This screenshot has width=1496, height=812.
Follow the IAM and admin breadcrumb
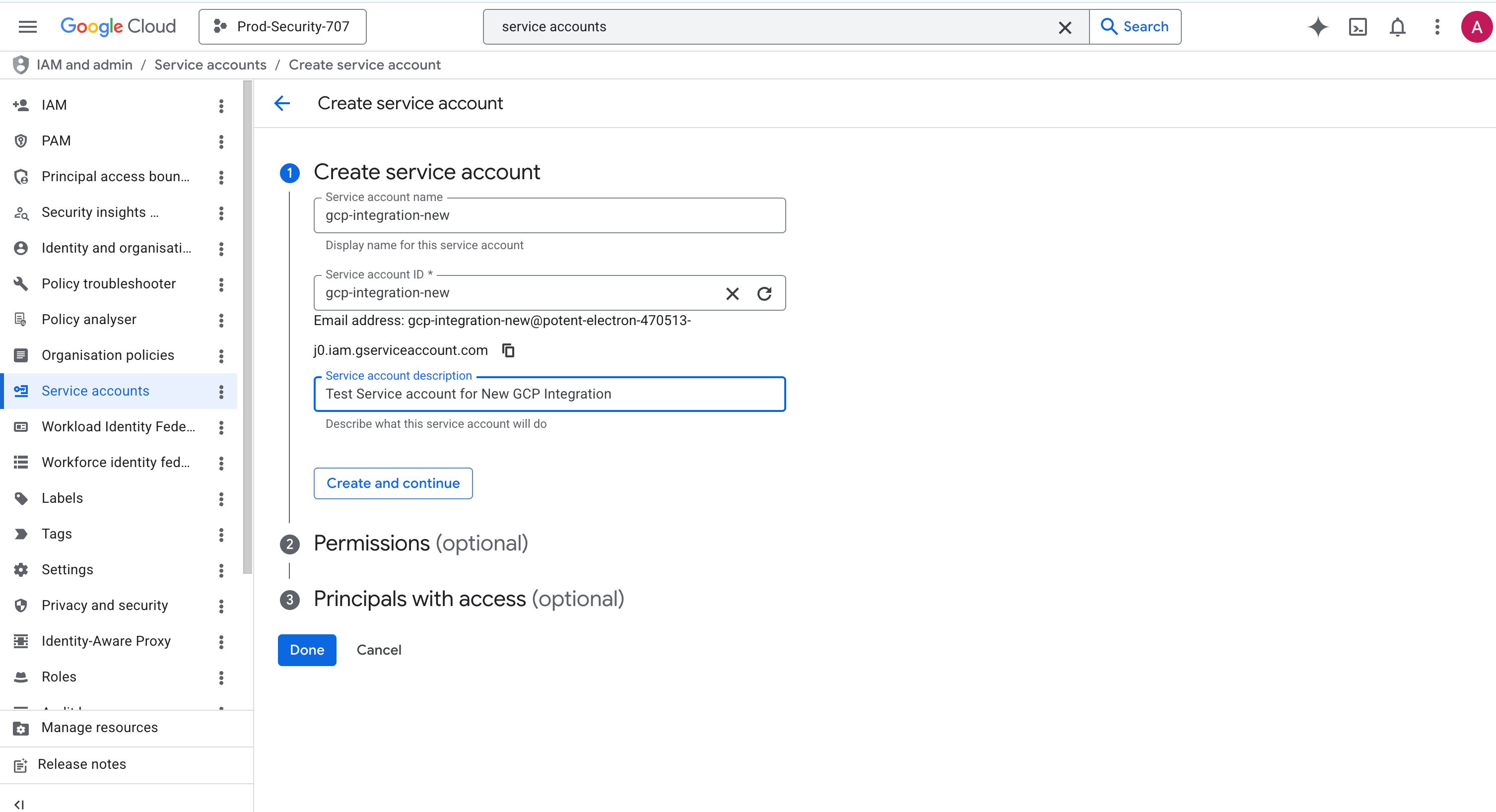[84, 65]
